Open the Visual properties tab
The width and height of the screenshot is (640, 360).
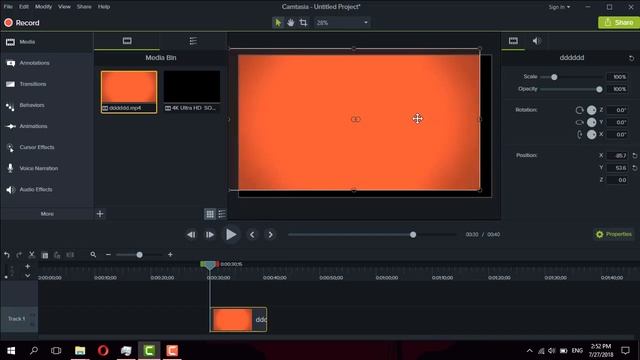(x=513, y=41)
